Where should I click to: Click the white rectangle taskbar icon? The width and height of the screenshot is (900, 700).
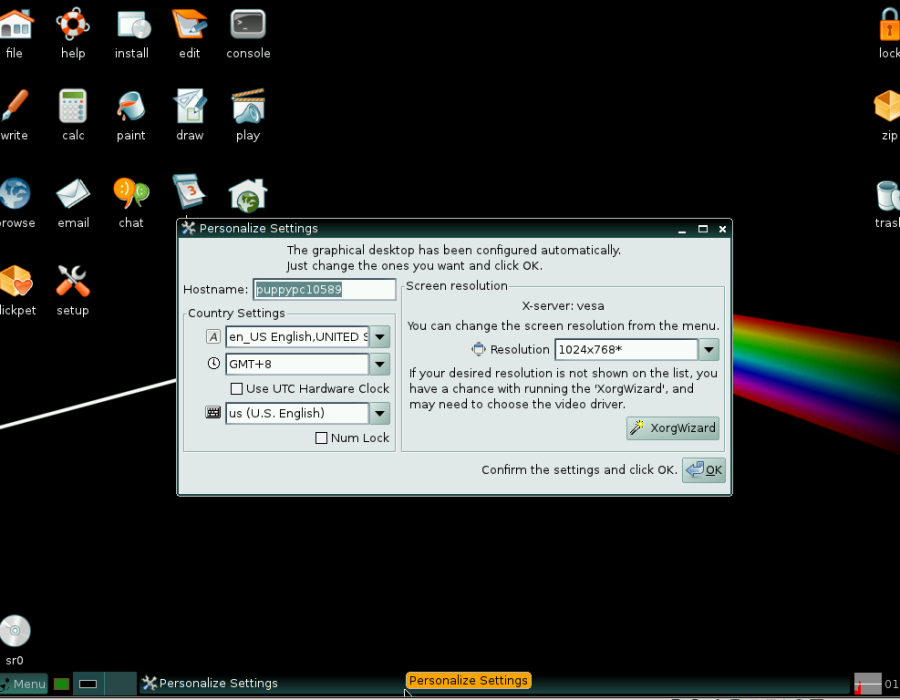[x=88, y=684]
